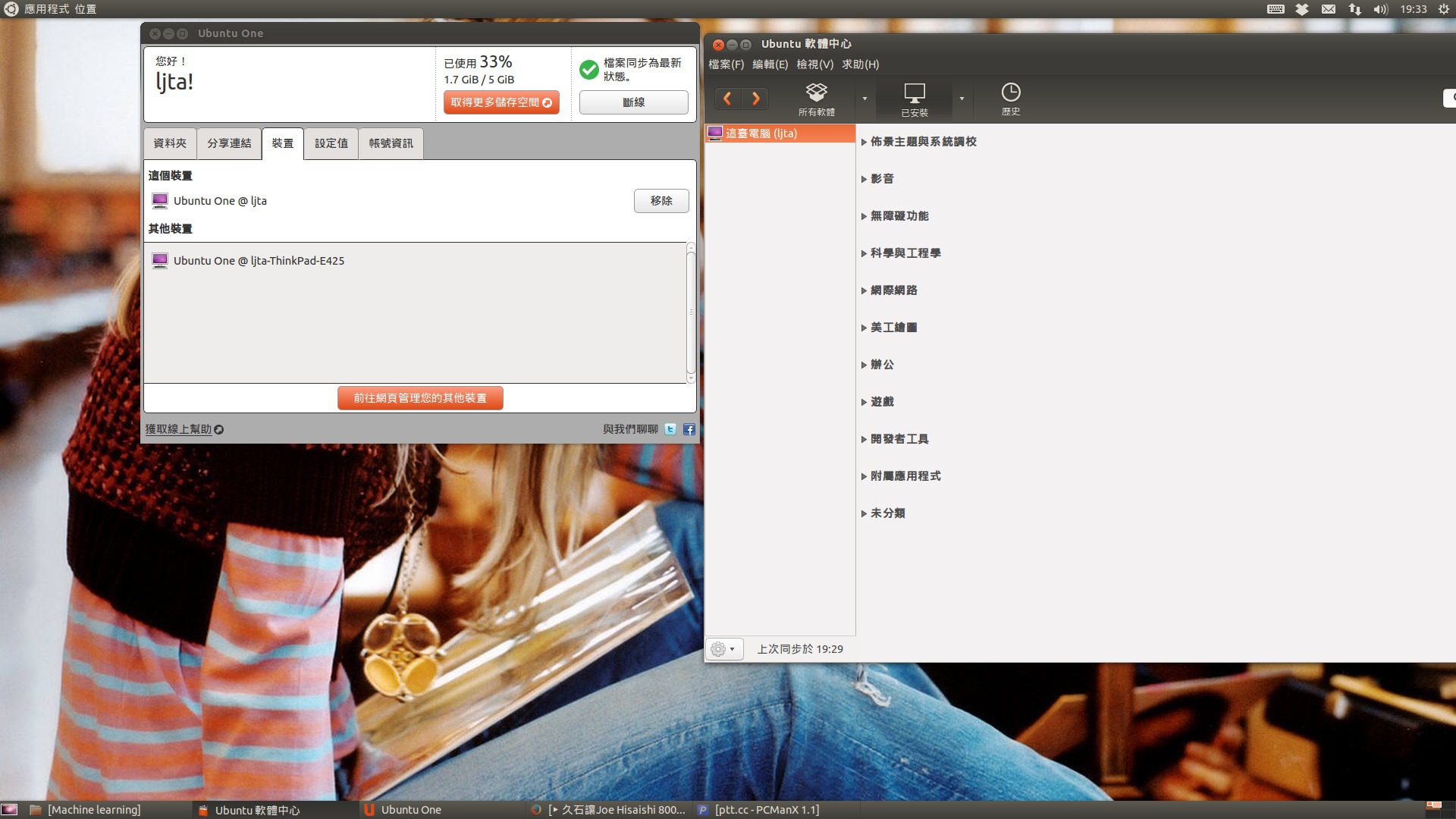Open 編輯(E) menu in Software Center
Image resolution: width=1456 pixels, height=819 pixels.
(x=770, y=64)
